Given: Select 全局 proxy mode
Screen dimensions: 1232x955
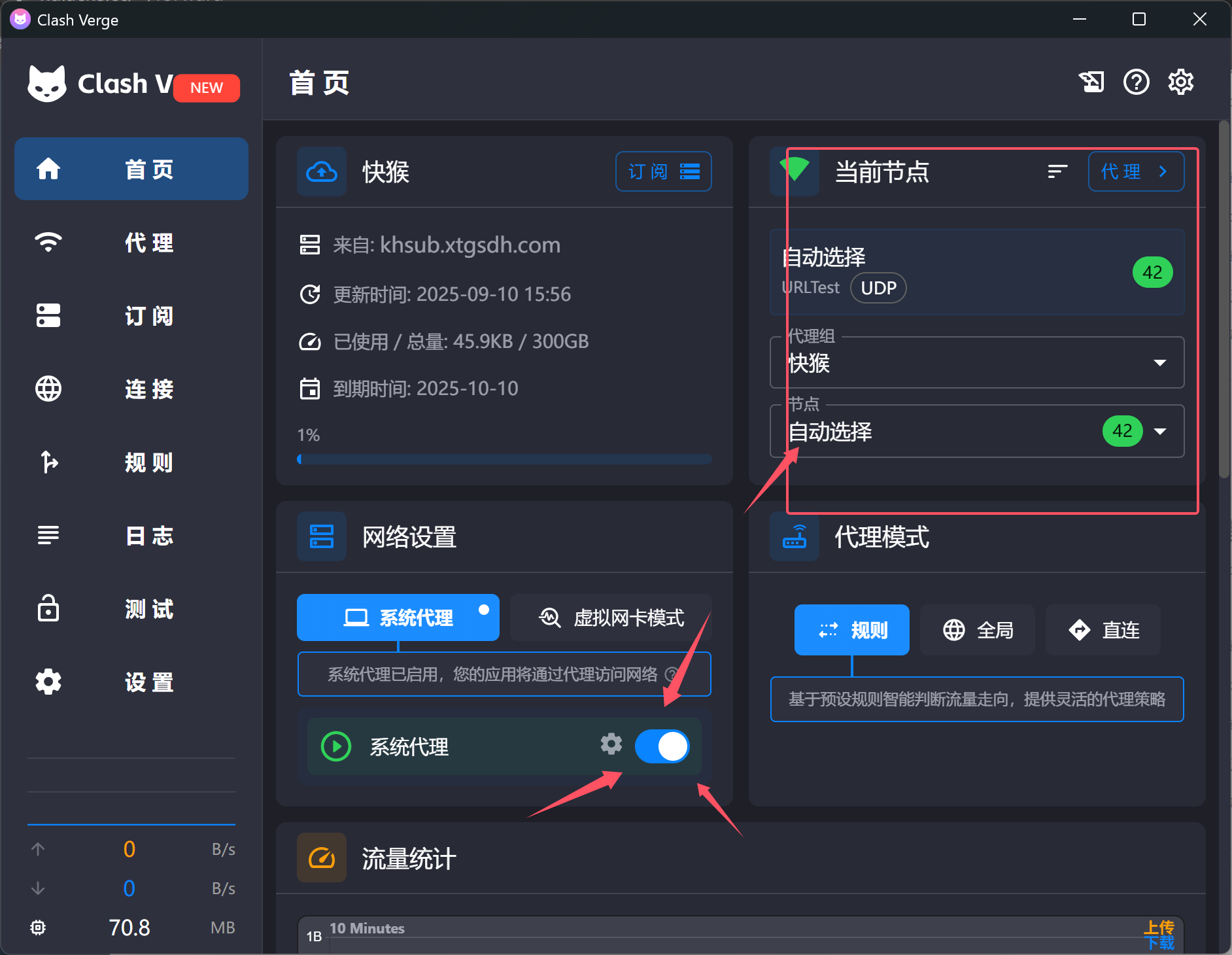Looking at the screenshot, I should (x=978, y=630).
